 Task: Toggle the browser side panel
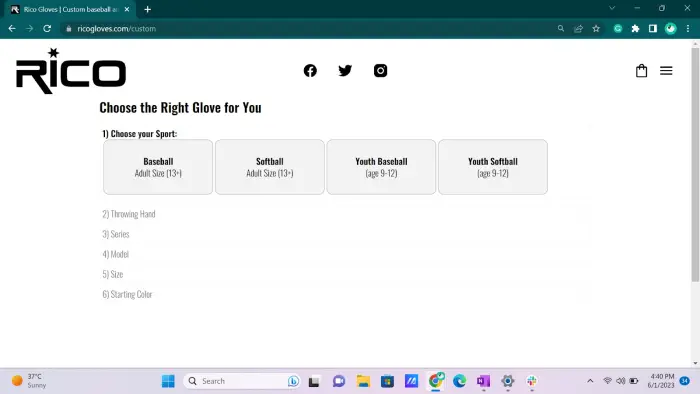click(653, 29)
